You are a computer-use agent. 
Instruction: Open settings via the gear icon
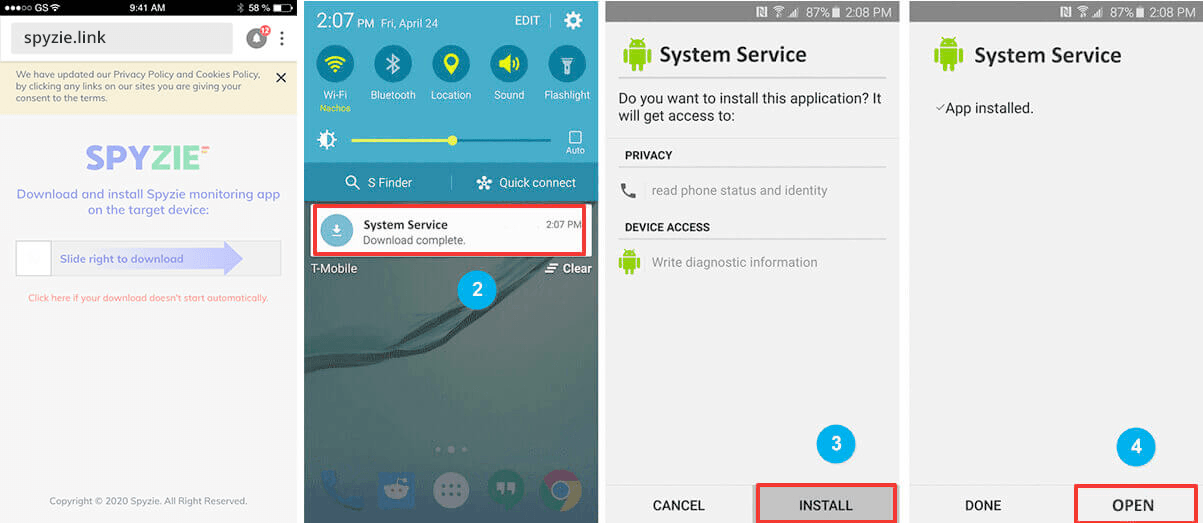(573, 20)
